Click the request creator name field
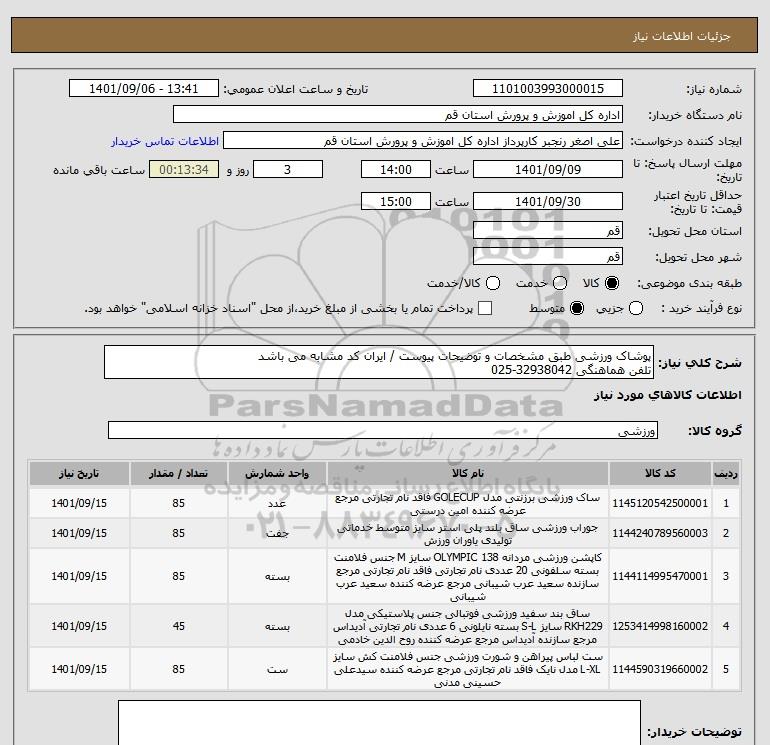The width and height of the screenshot is (770, 745). (423, 141)
